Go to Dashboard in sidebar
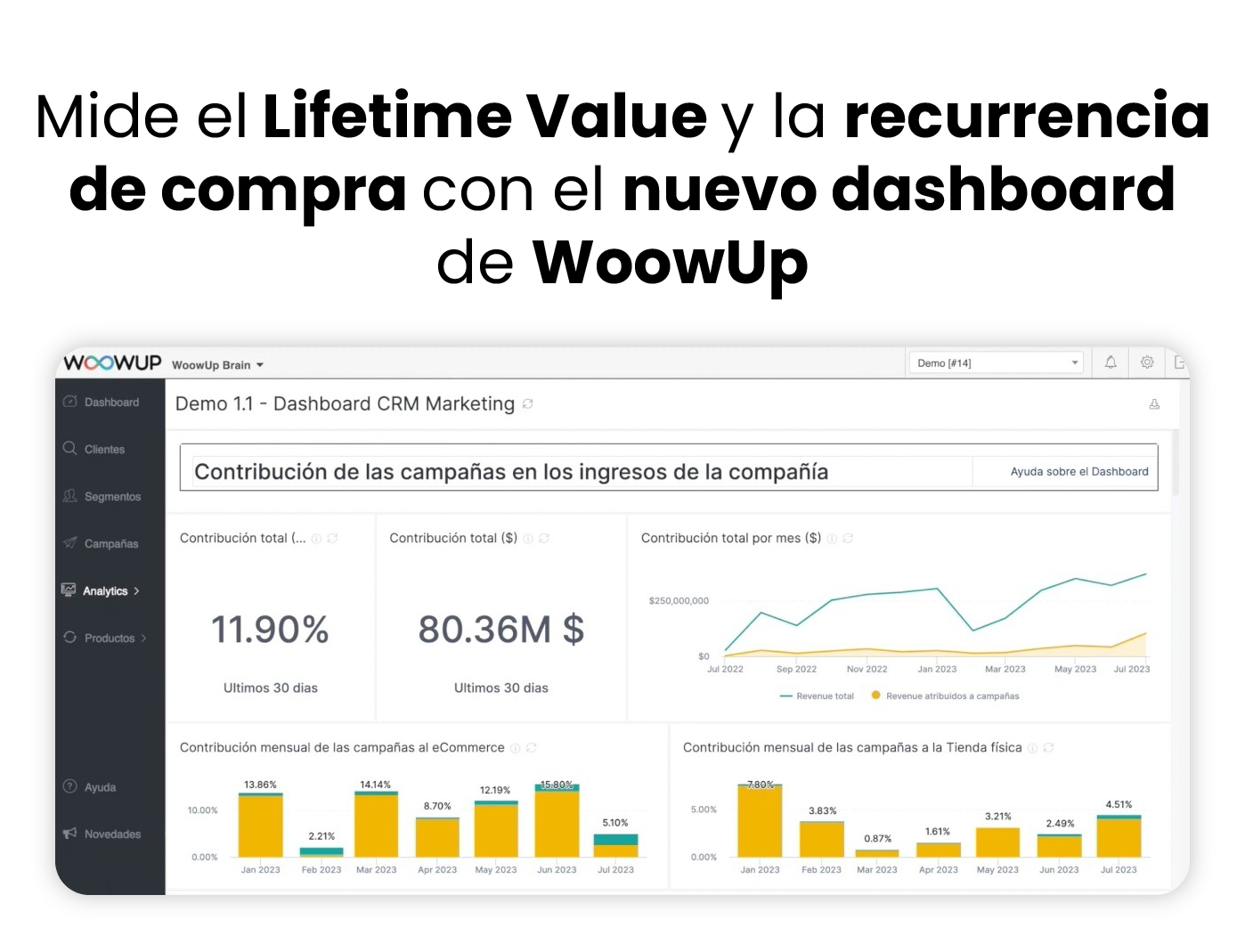The height and width of the screenshot is (952, 1245). click(111, 403)
